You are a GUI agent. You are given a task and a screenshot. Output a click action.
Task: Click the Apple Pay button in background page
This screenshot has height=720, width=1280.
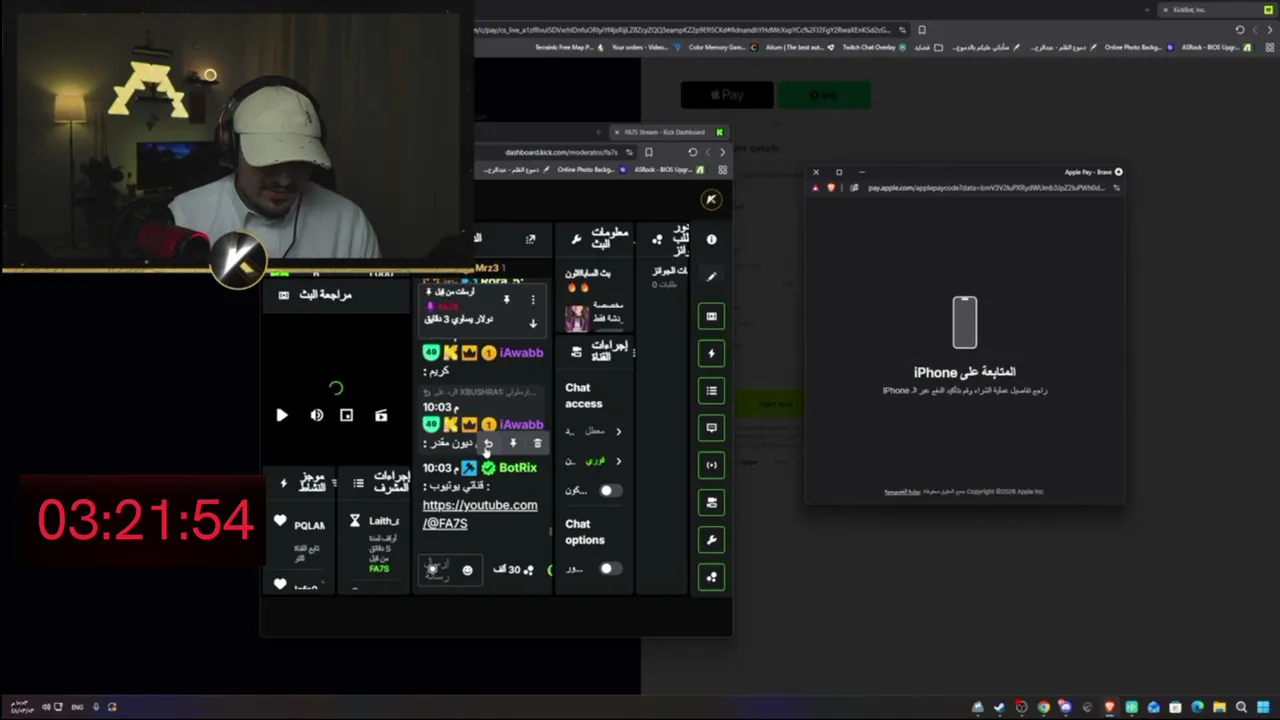[x=727, y=95]
